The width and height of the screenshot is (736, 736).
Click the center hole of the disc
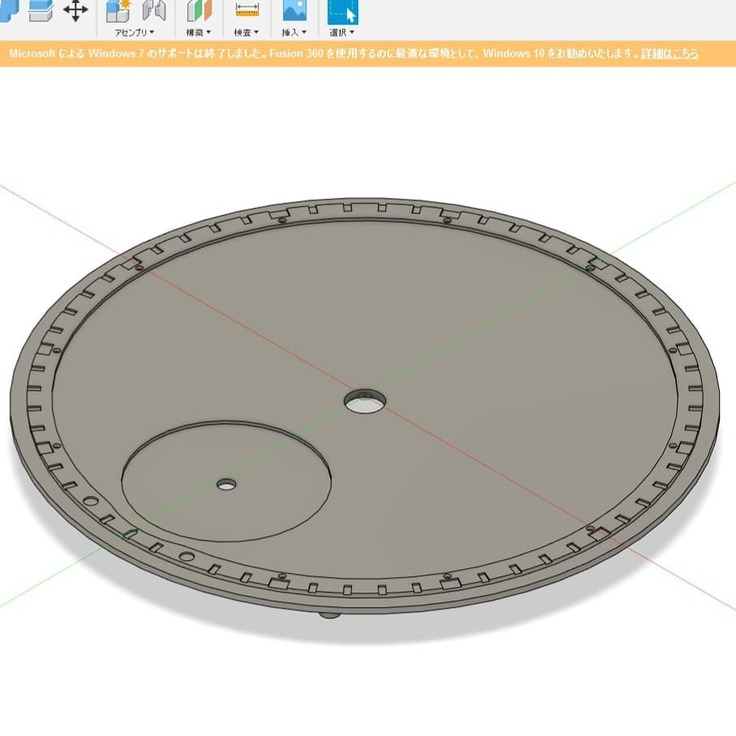tap(365, 402)
